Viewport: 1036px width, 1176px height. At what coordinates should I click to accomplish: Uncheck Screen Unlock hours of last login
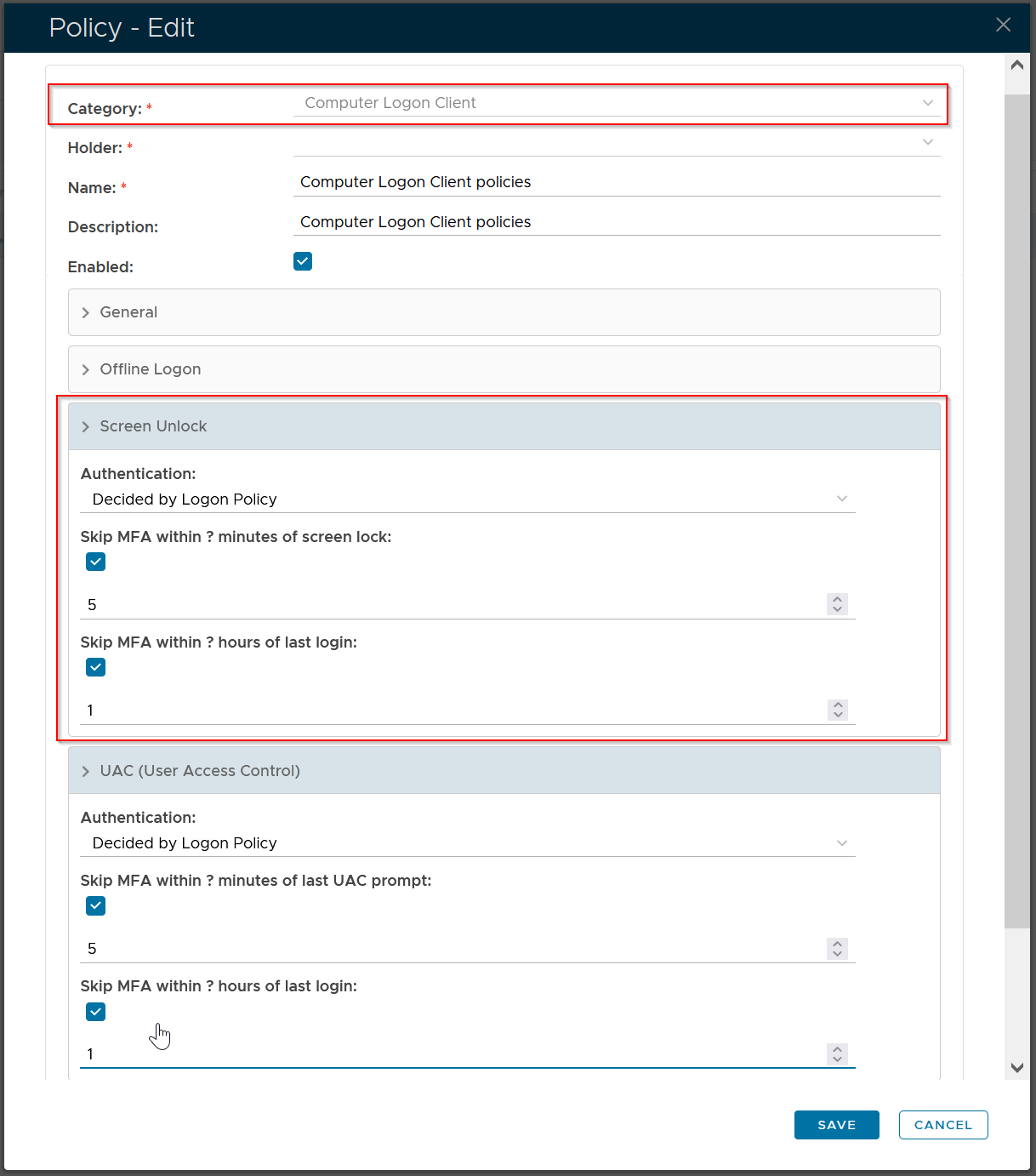pos(96,667)
